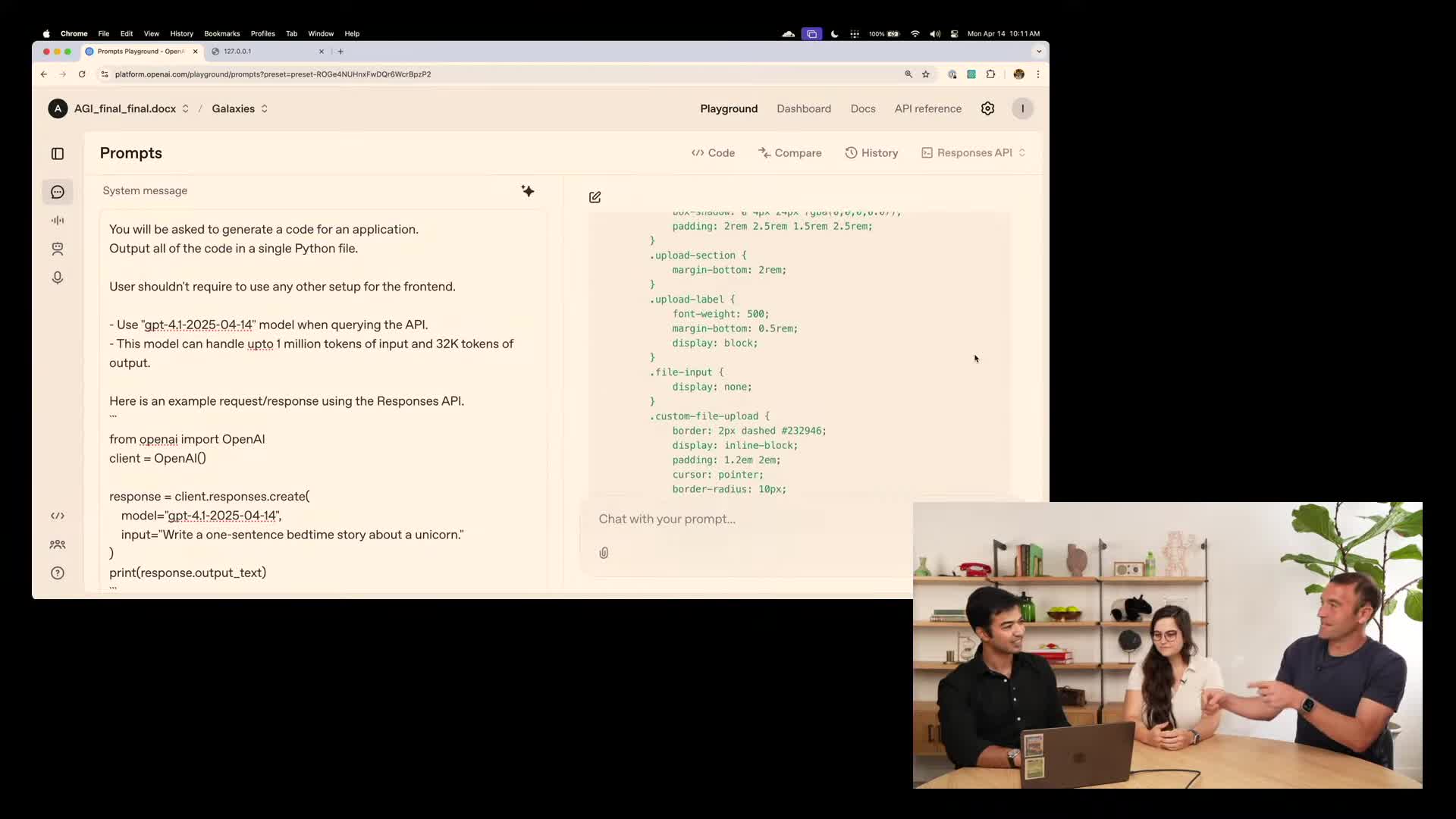Reload the page in Chrome
This screenshot has width=1456, height=819.
(82, 74)
